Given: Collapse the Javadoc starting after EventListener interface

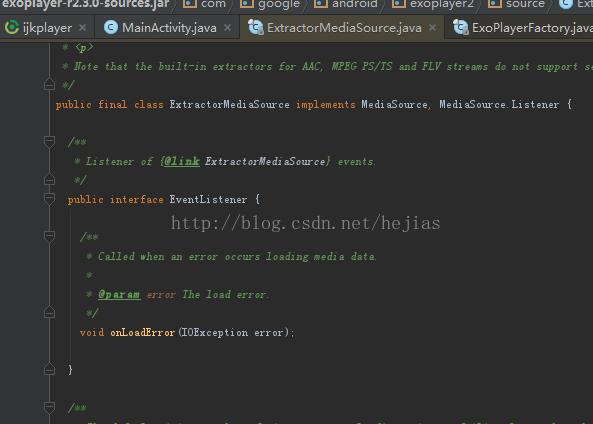Looking at the screenshot, I should (49, 408).
